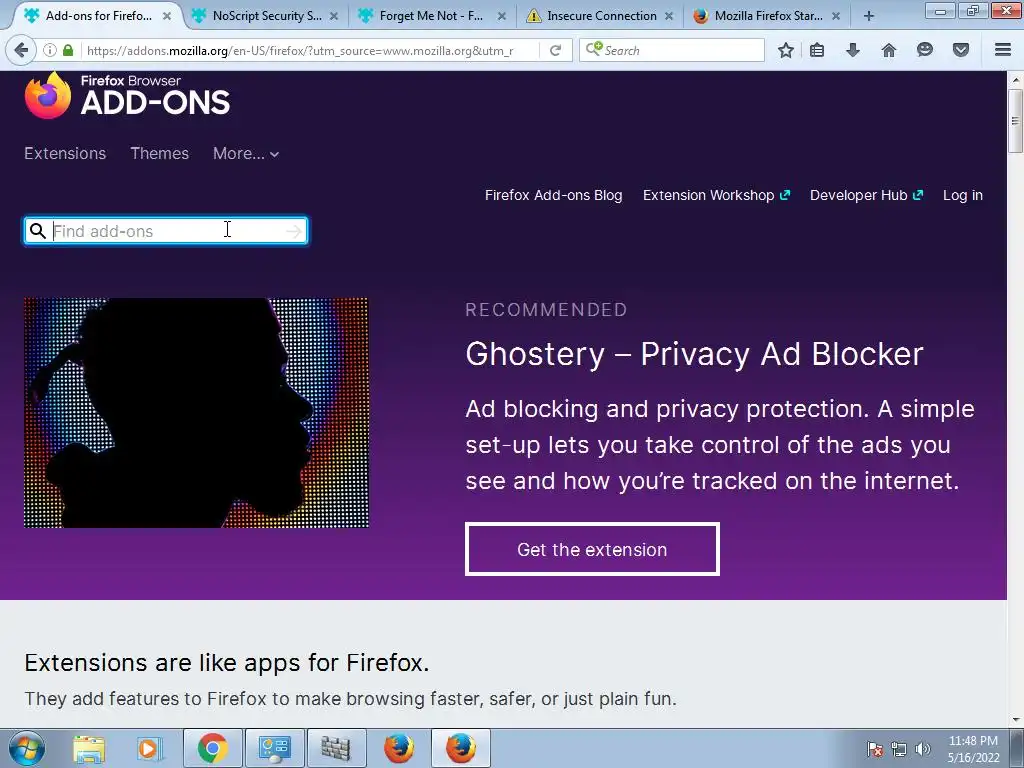Reload the current page

click(555, 50)
